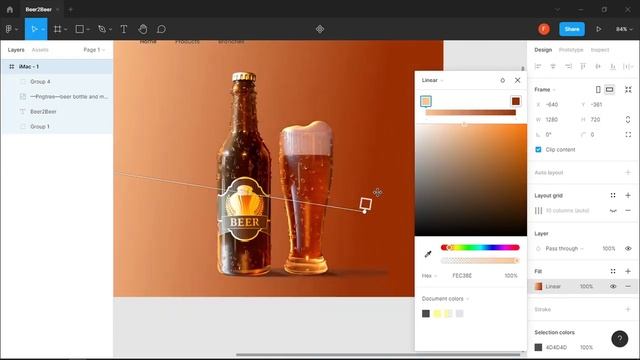Expand Document colors dropdown
640x360 pixels.
(x=445, y=299)
